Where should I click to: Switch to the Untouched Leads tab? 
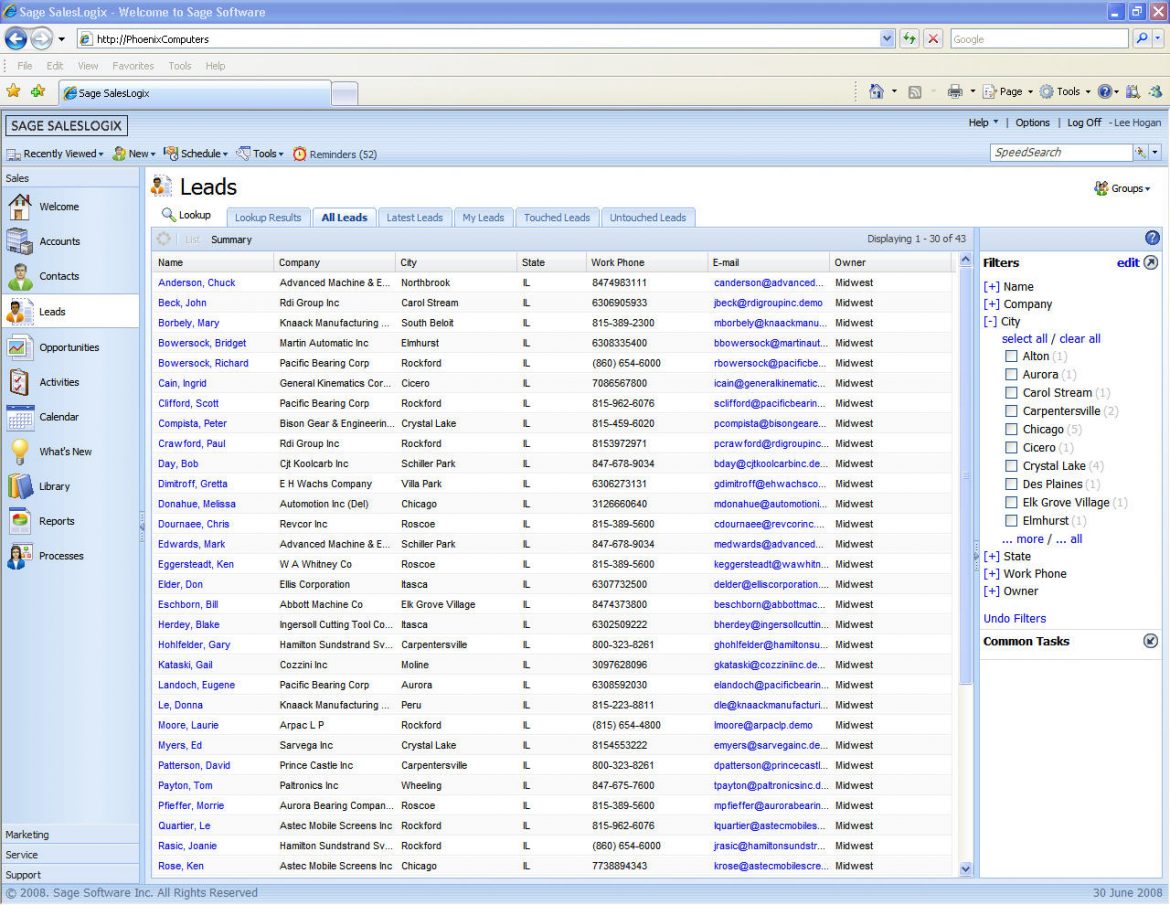647,216
